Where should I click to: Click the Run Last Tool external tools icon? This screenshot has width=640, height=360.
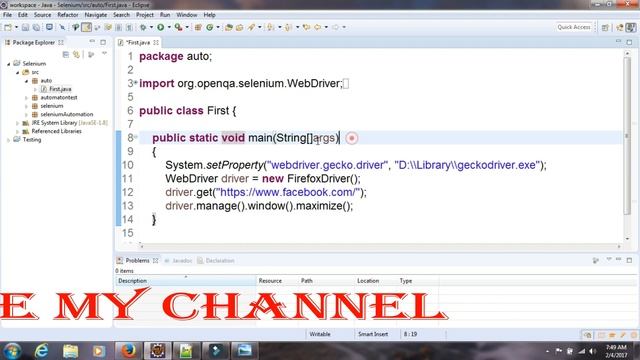click(178, 27)
